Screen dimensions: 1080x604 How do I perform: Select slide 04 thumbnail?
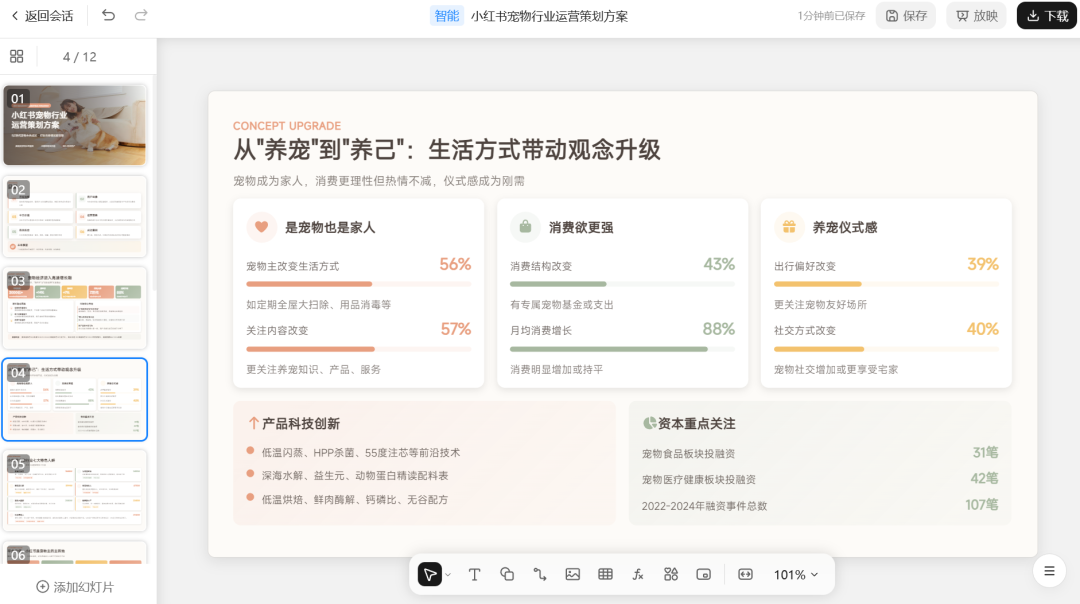pos(74,399)
